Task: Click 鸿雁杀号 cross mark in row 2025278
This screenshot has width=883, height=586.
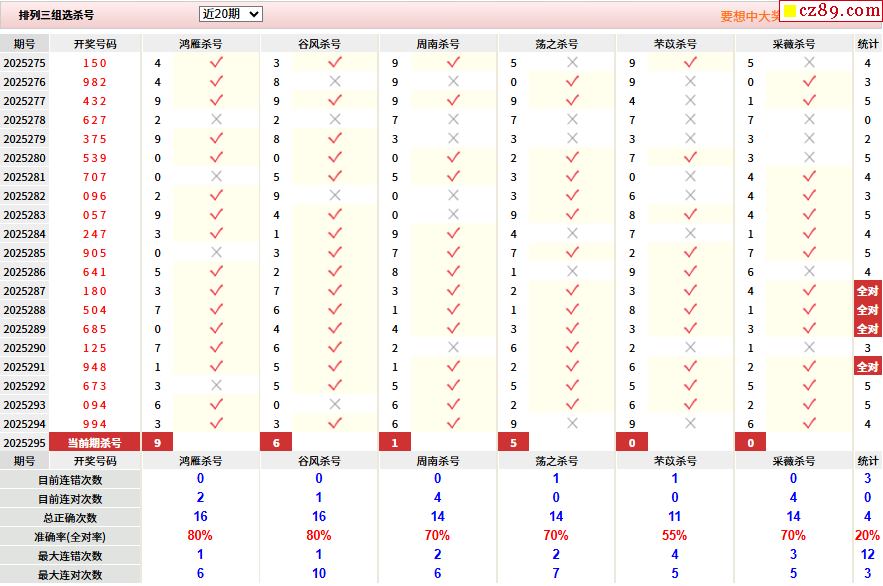Action: [216, 119]
